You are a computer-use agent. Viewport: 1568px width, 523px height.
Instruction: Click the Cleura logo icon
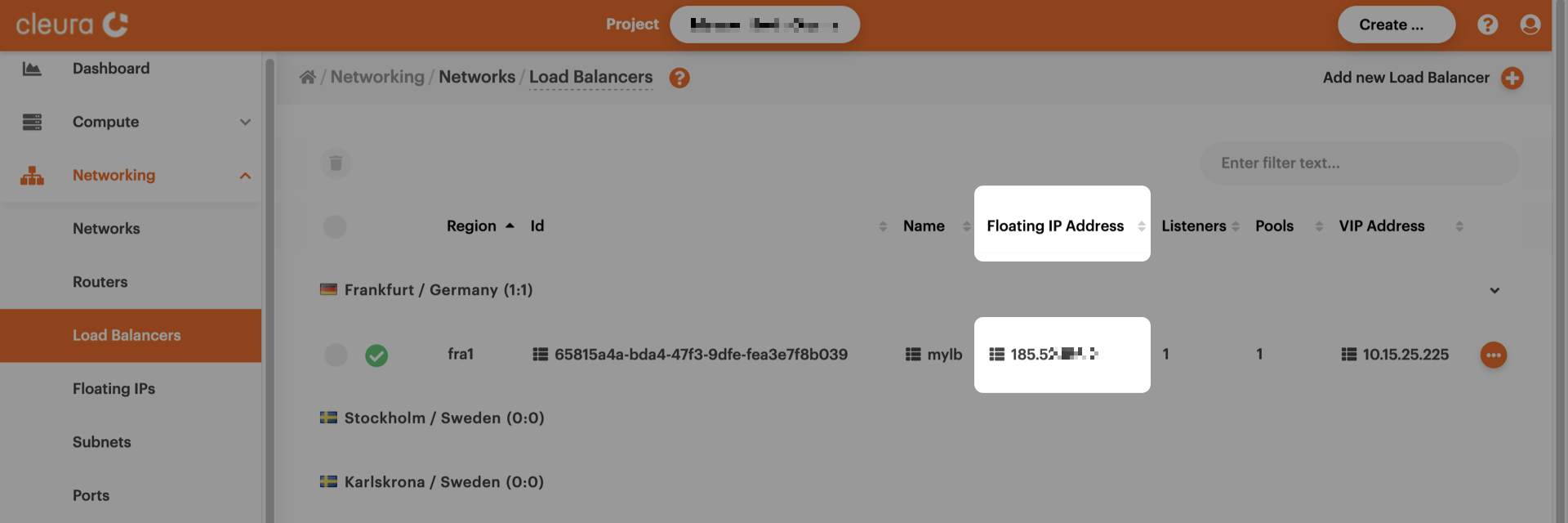(115, 25)
